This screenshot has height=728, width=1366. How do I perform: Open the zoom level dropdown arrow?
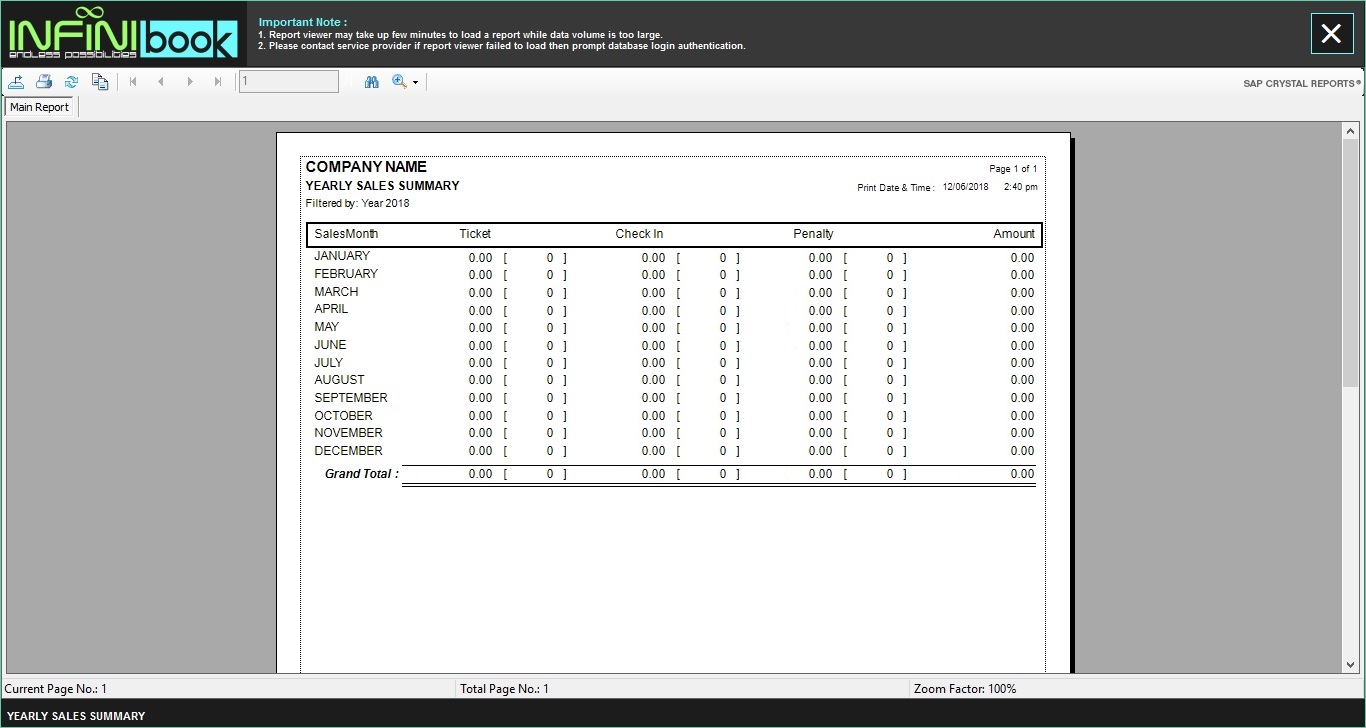pos(415,83)
